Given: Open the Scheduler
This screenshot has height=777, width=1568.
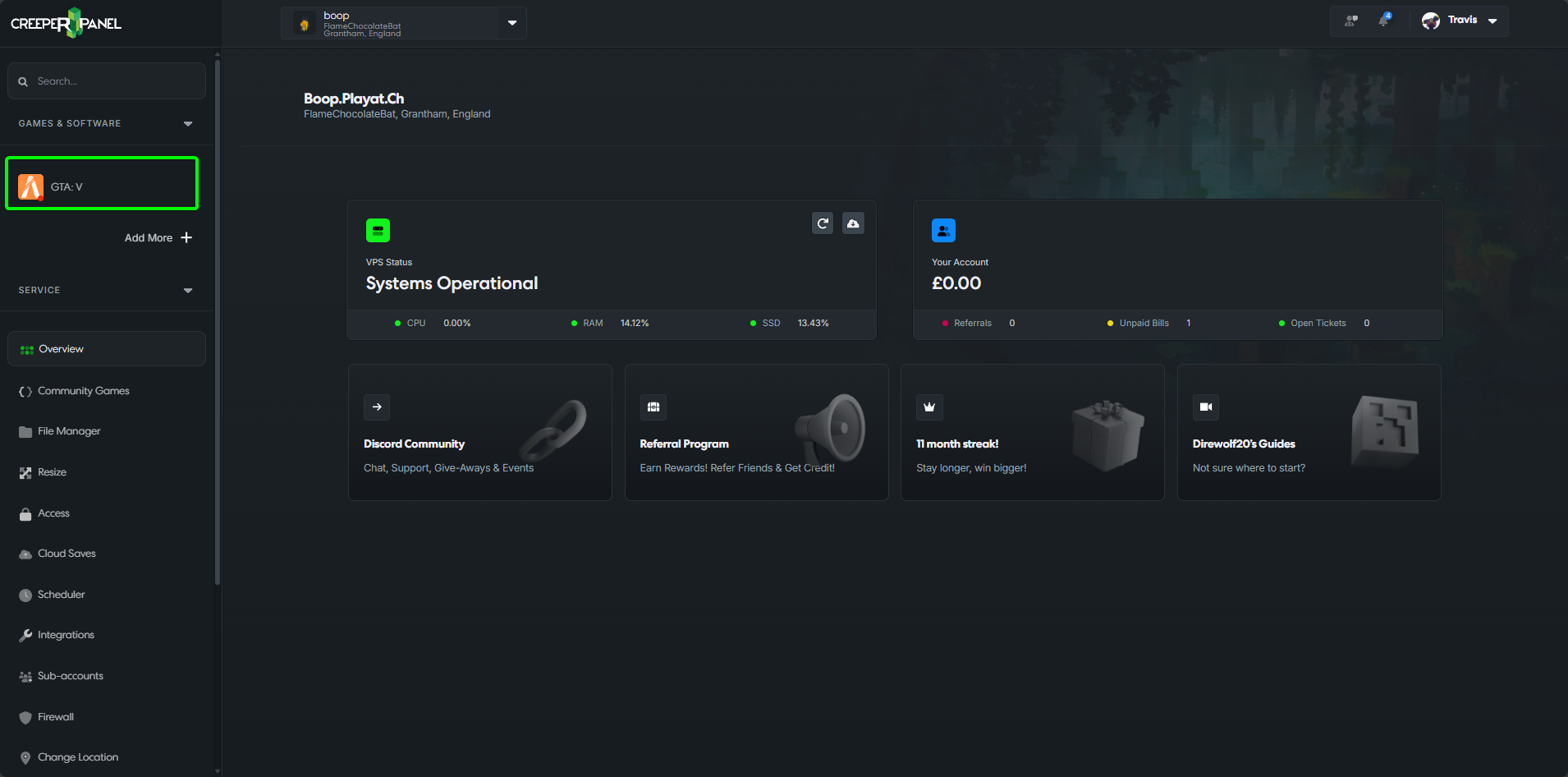Looking at the screenshot, I should [x=61, y=594].
